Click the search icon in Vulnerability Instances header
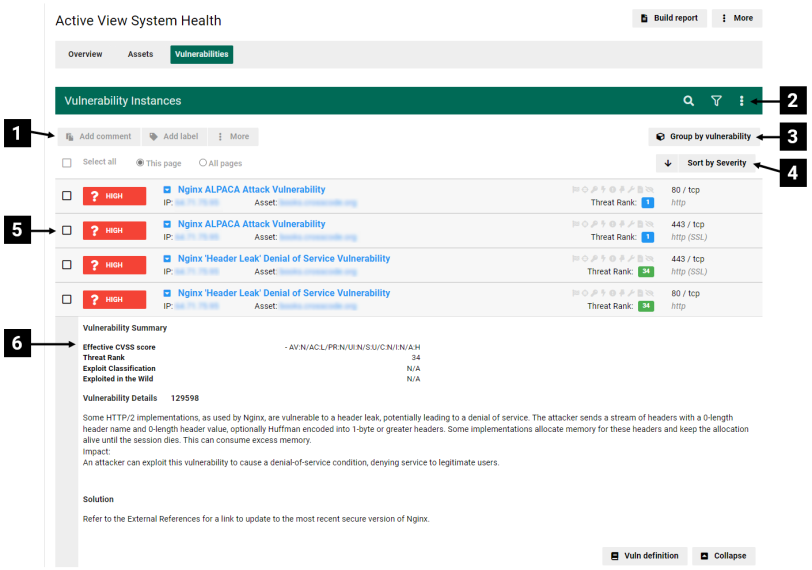This screenshot has width=812, height=570. (x=688, y=101)
